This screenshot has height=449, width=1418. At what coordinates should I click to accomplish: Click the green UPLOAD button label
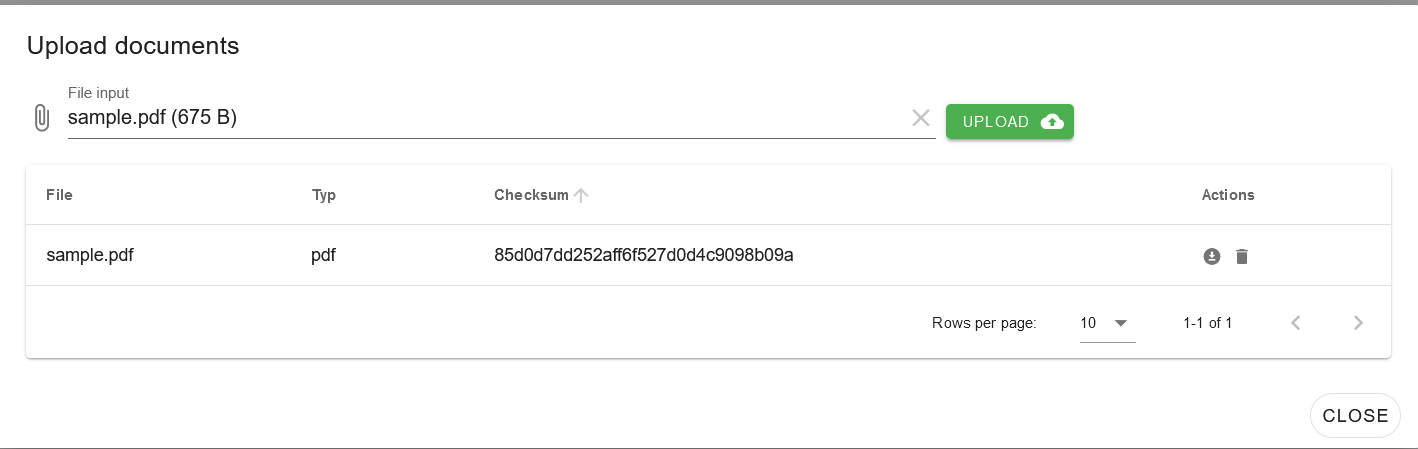point(996,122)
